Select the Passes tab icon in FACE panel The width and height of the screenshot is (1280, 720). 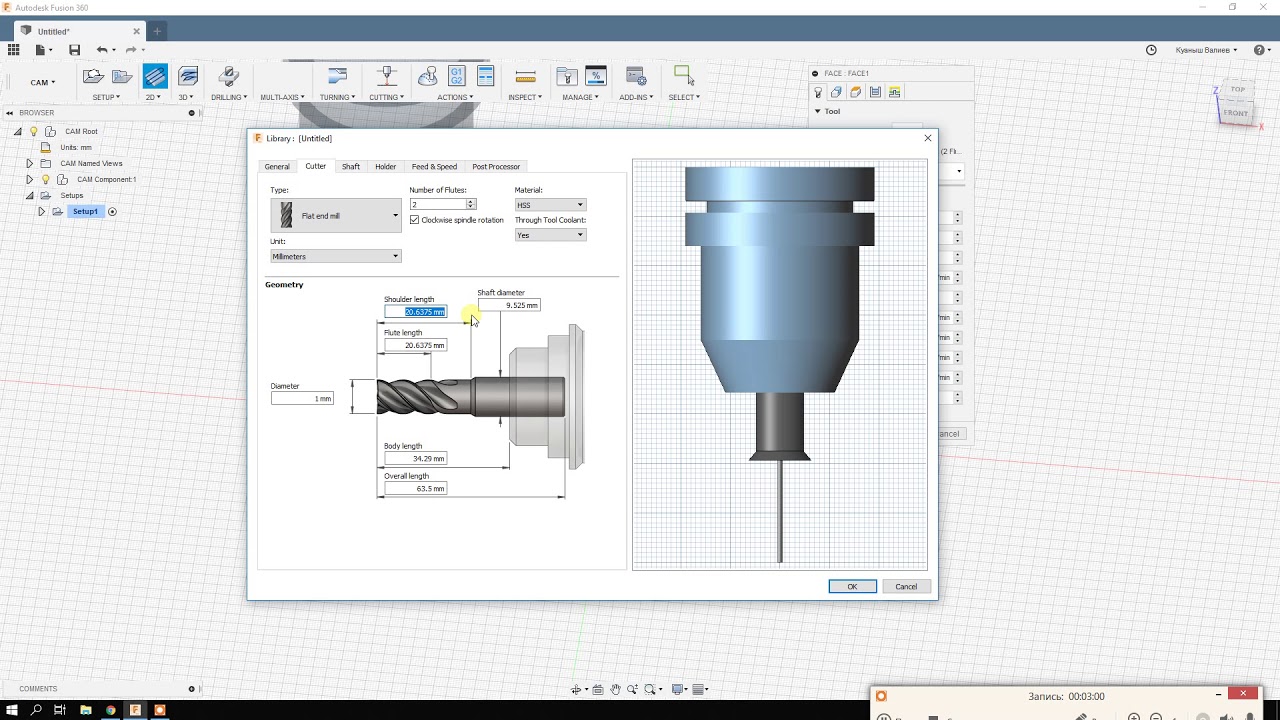click(875, 92)
